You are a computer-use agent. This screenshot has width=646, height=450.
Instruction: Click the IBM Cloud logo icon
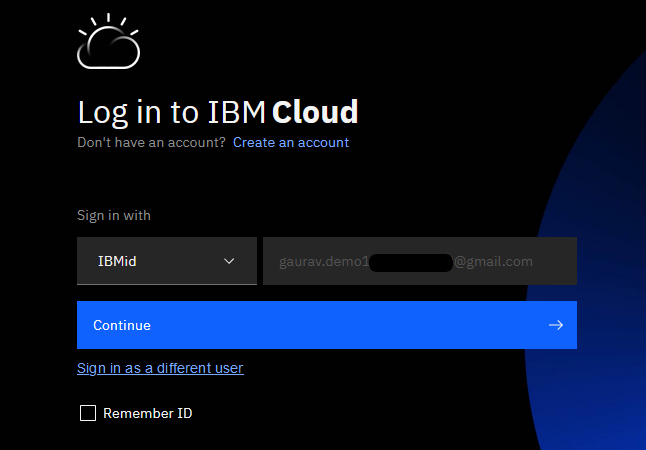coord(108,41)
